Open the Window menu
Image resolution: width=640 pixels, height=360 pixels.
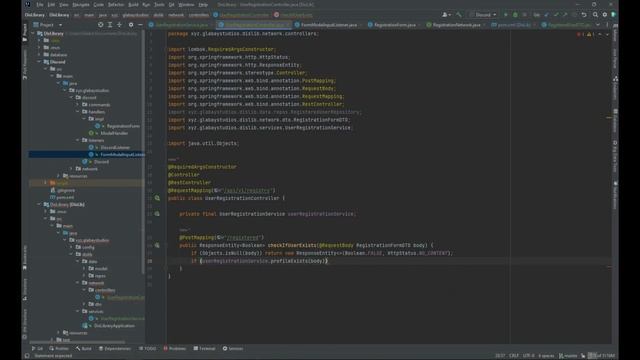(186, 4)
